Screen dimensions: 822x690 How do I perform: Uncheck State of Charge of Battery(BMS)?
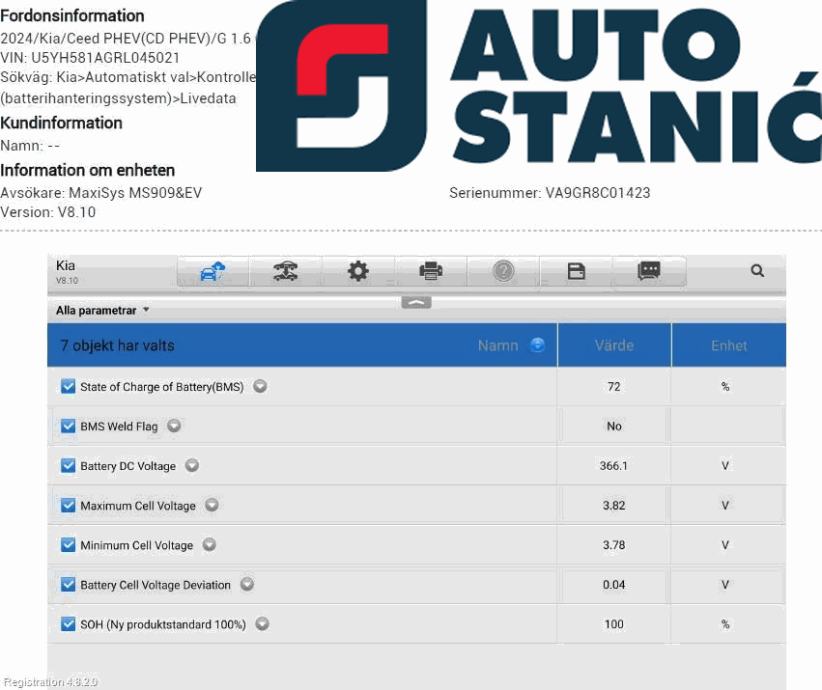pyautogui.click(x=68, y=386)
